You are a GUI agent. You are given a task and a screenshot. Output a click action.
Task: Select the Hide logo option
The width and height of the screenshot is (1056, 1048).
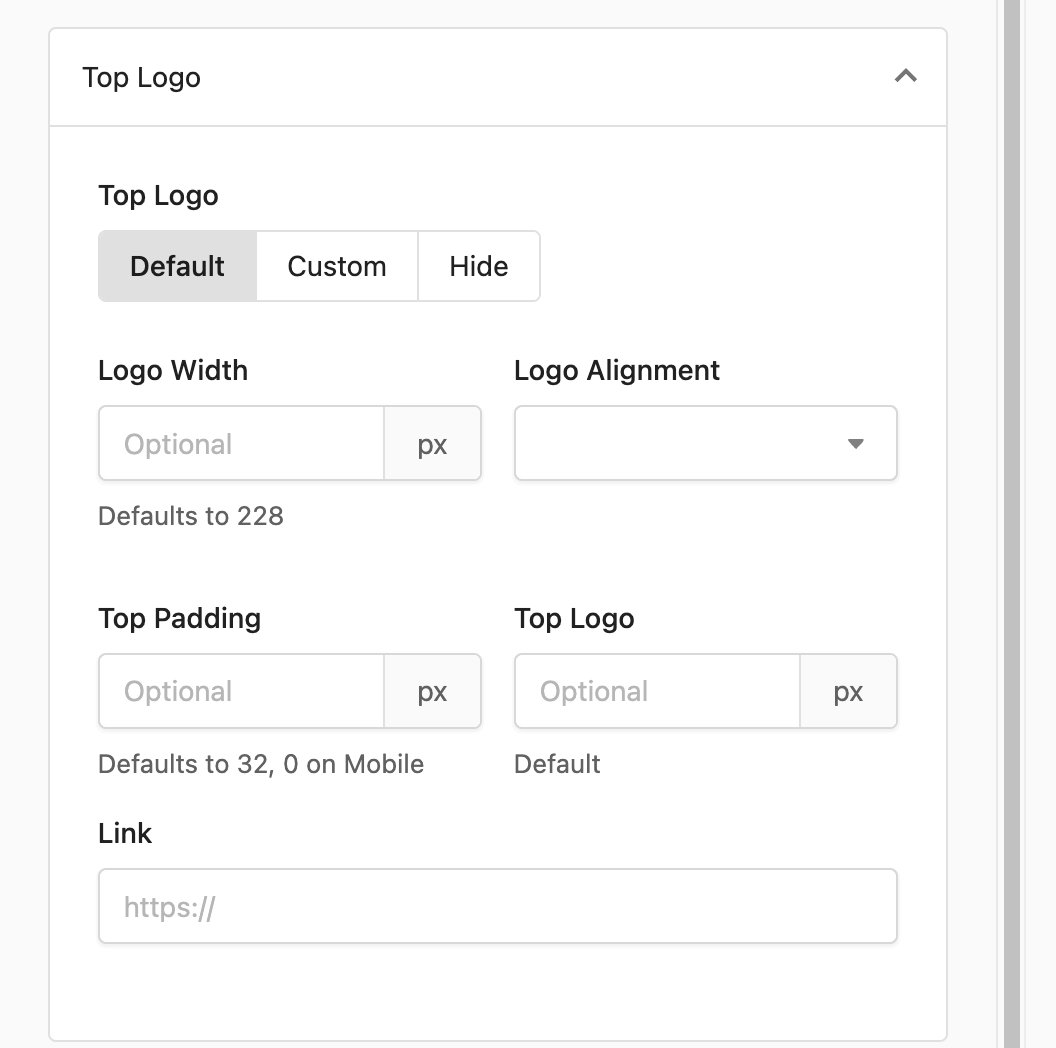coord(479,266)
